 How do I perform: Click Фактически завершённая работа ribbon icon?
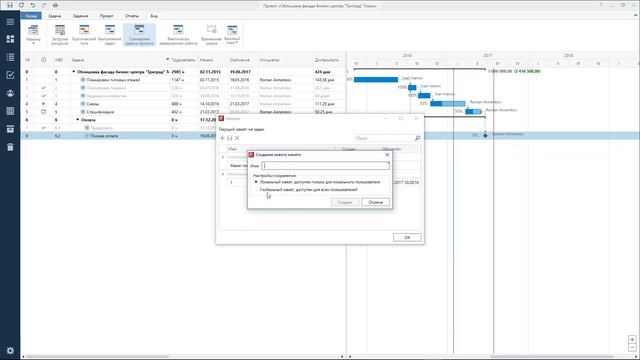click(x=178, y=34)
